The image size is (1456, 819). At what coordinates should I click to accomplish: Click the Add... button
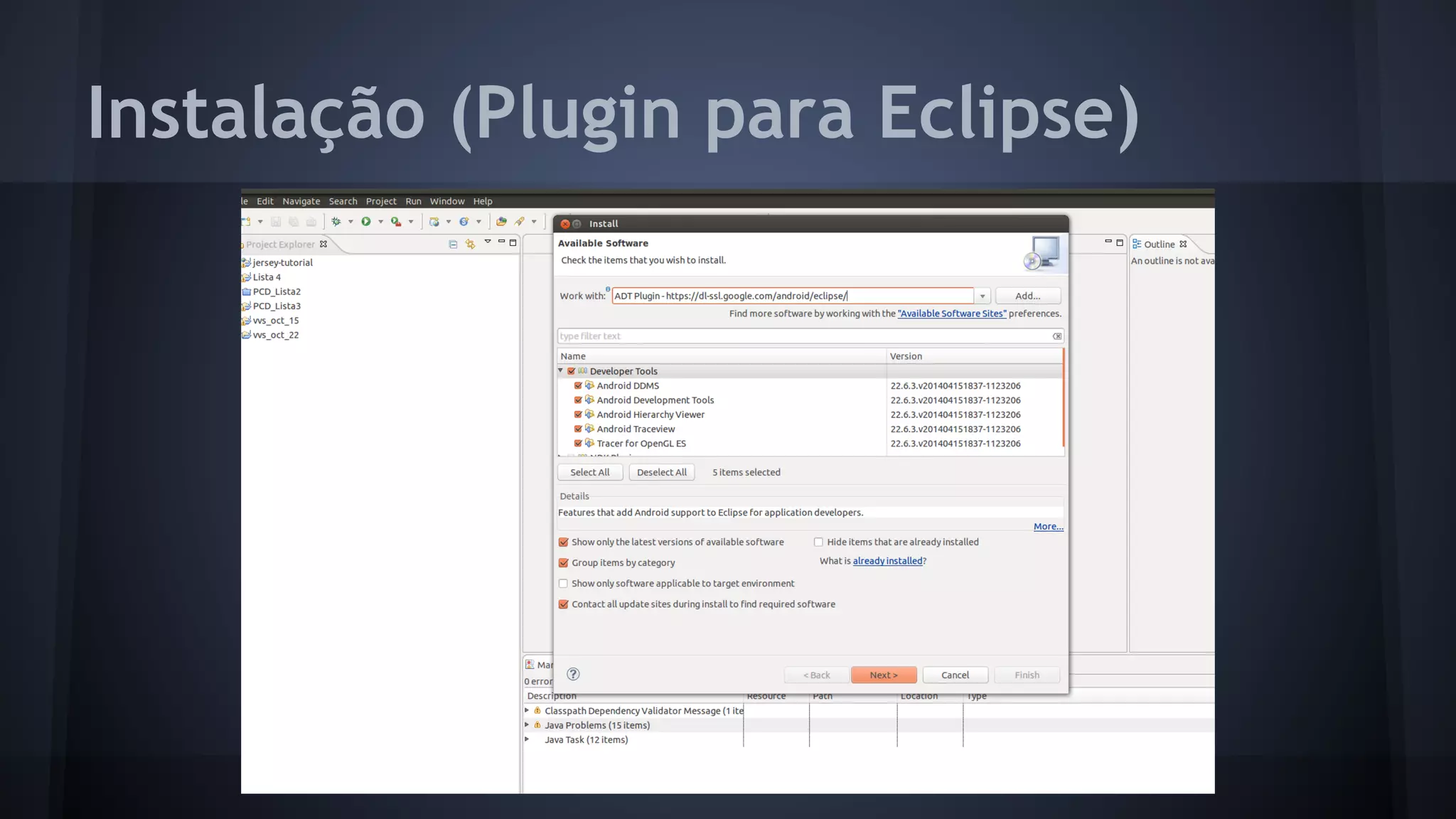1028,296
